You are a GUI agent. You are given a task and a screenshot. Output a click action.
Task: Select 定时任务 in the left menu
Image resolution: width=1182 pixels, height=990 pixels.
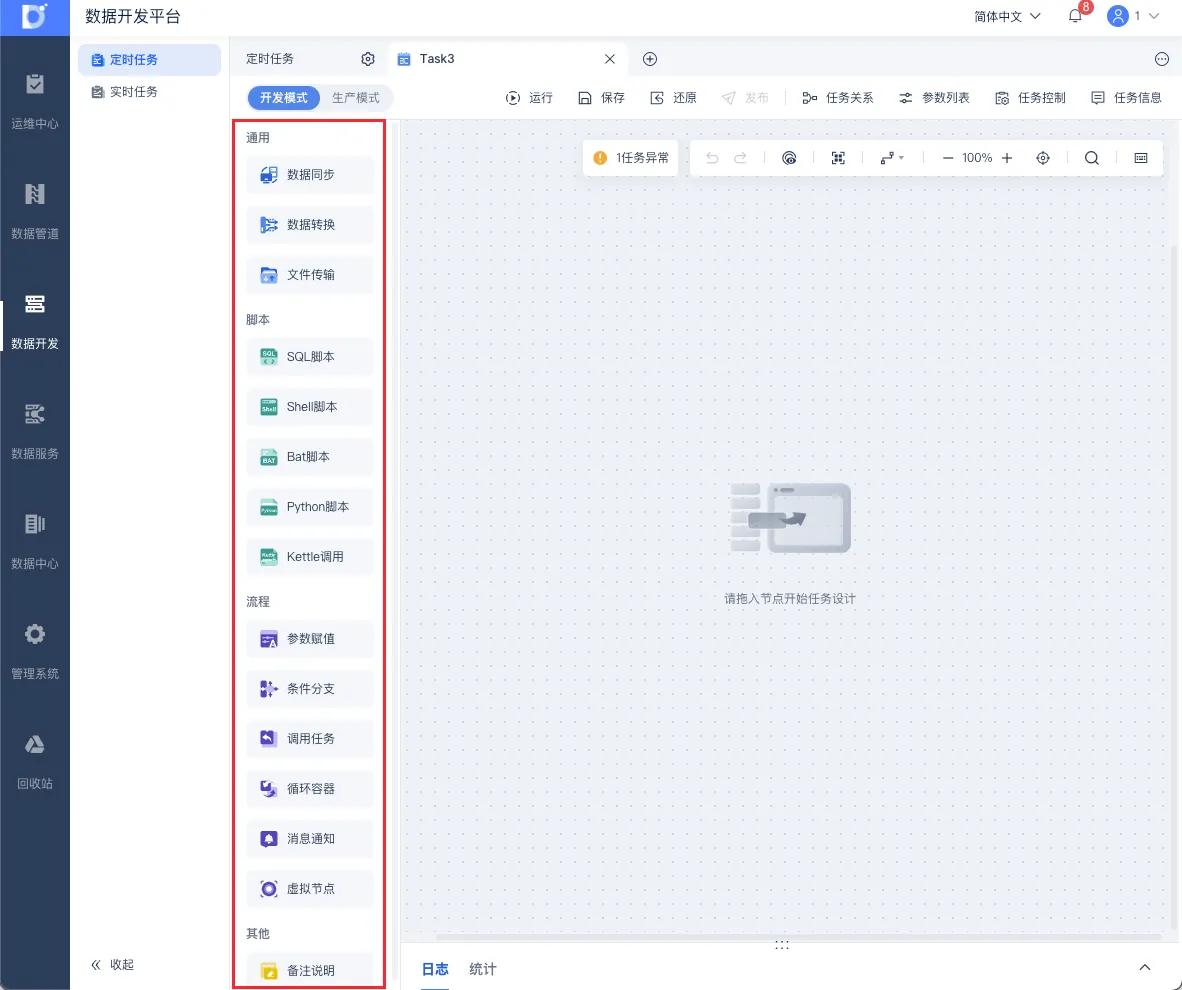coord(149,60)
